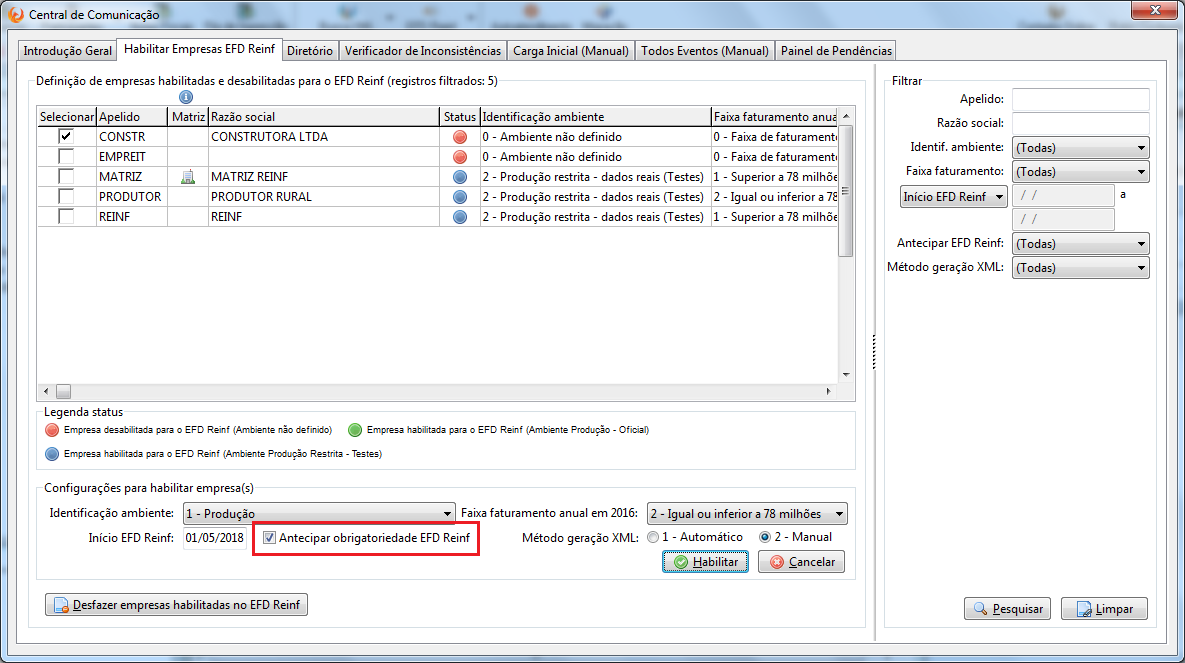Open Método geração XML filter dropdown
Image resolution: width=1185 pixels, height=663 pixels.
click(x=1080, y=268)
